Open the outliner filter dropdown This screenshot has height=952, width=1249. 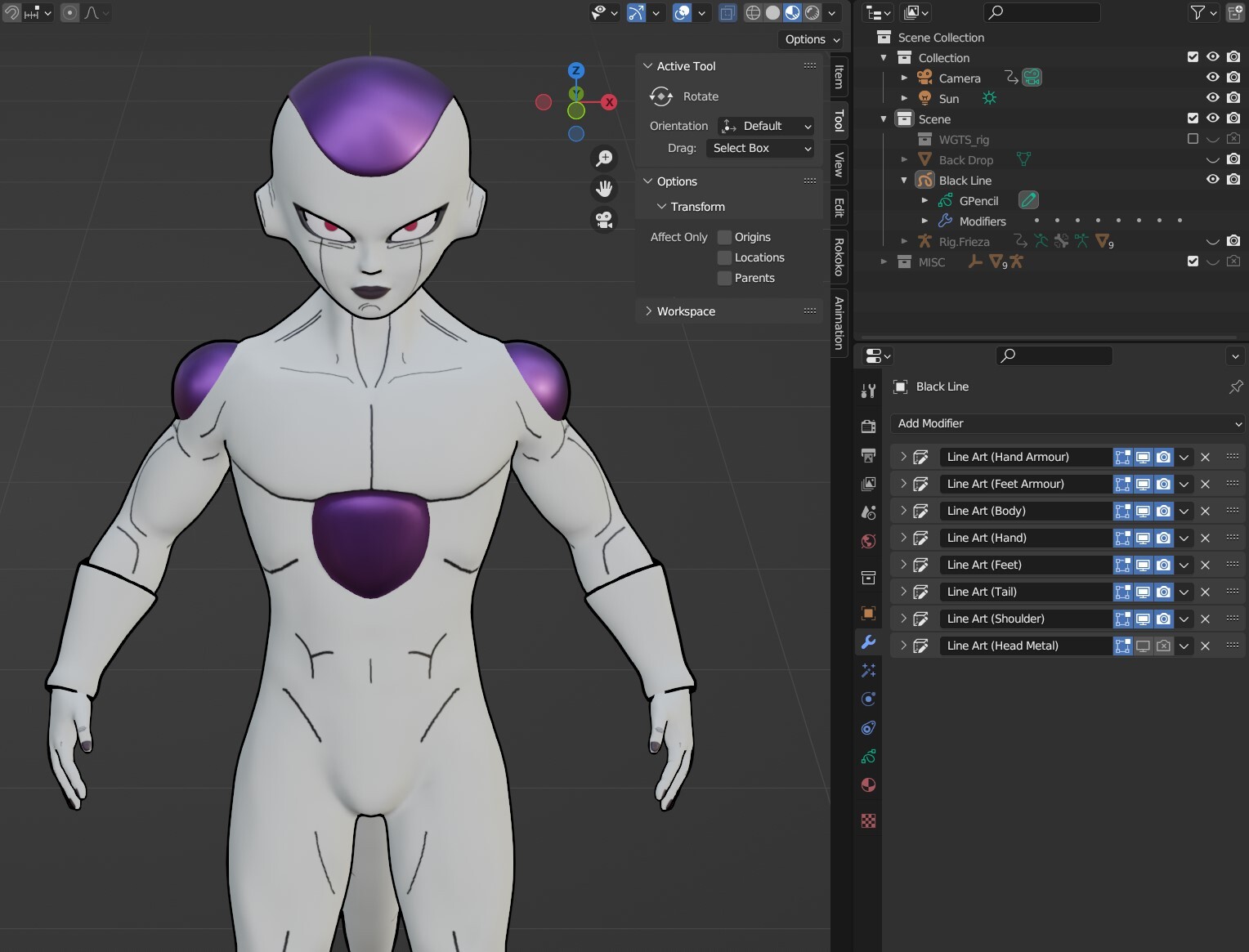tap(1203, 12)
